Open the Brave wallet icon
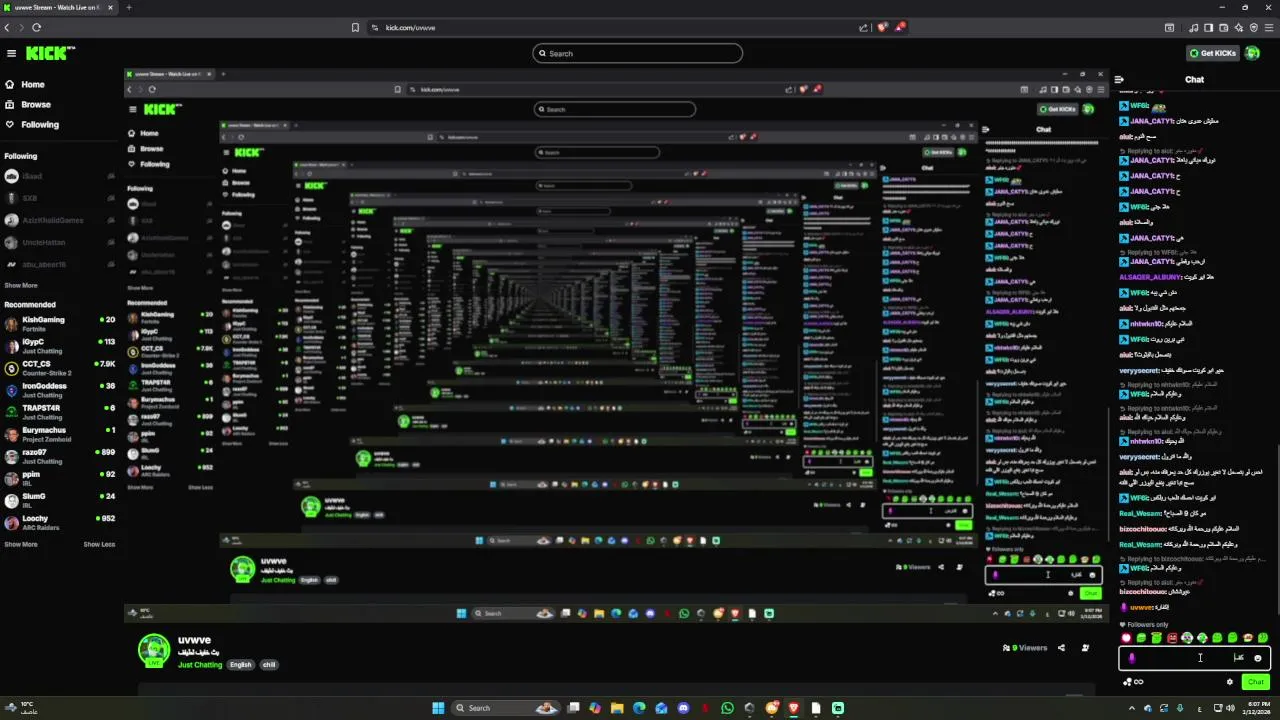Screen dimensions: 1280x720 pos(1224,28)
